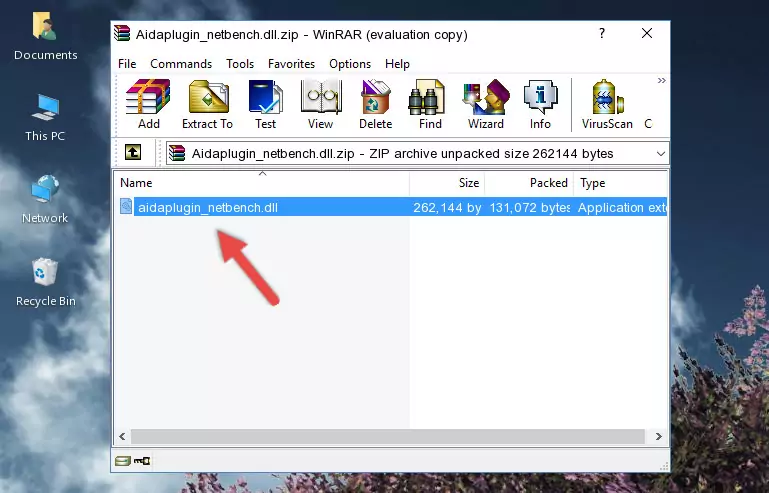769x493 pixels.
Task: Click the 262,144 size value
Action: point(447,208)
